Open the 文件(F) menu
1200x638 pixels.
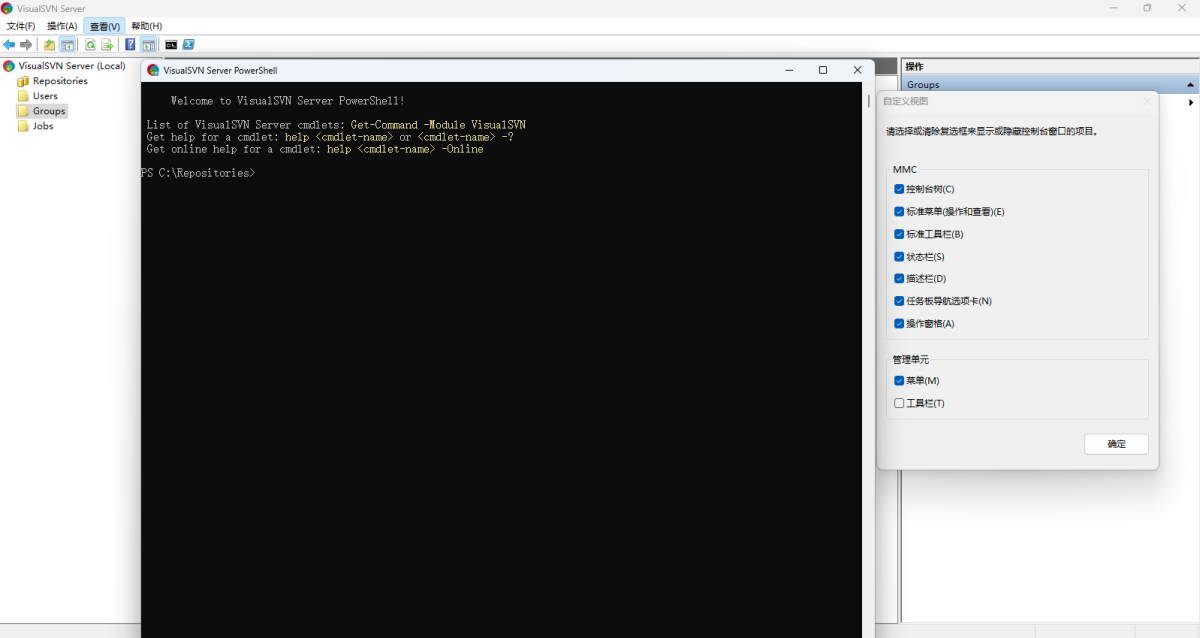point(21,26)
